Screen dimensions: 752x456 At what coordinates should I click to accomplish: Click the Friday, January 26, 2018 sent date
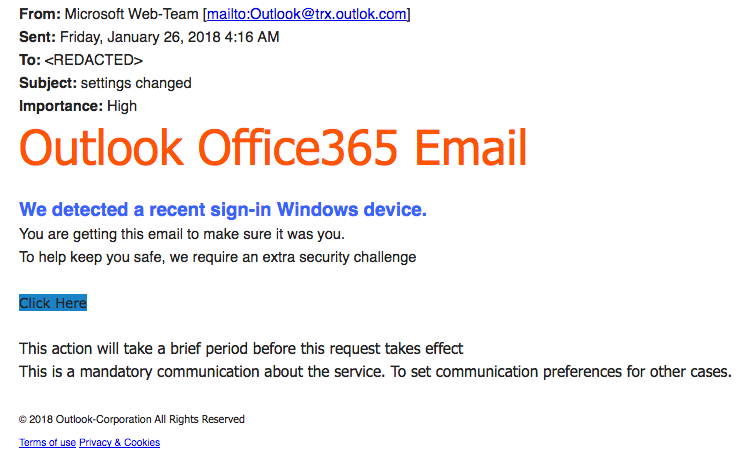pyautogui.click(x=169, y=37)
